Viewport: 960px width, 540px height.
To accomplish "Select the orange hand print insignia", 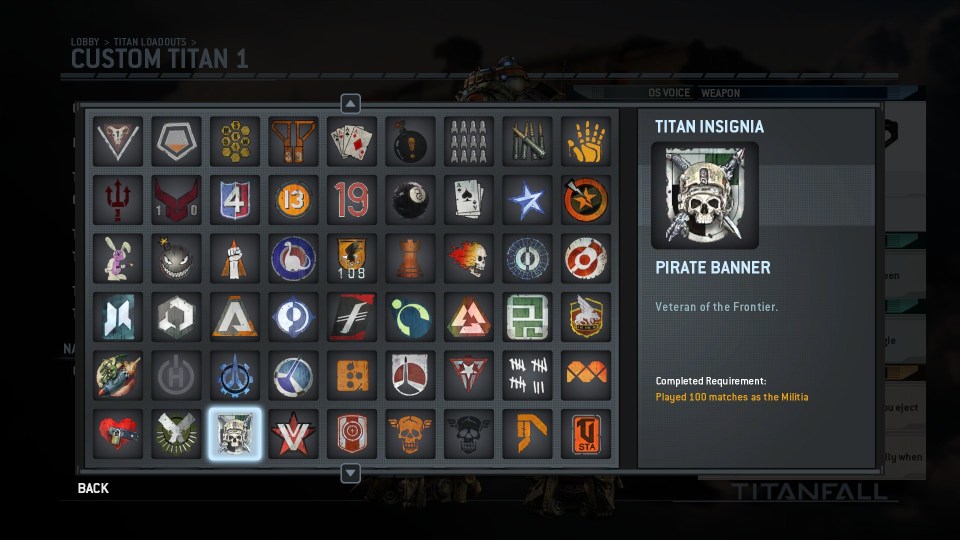I will [x=586, y=141].
